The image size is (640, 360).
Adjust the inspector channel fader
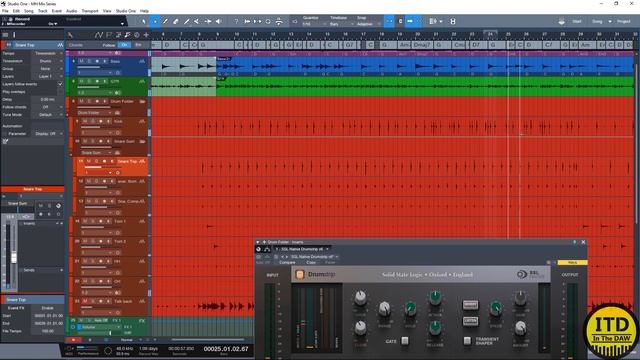[14, 257]
